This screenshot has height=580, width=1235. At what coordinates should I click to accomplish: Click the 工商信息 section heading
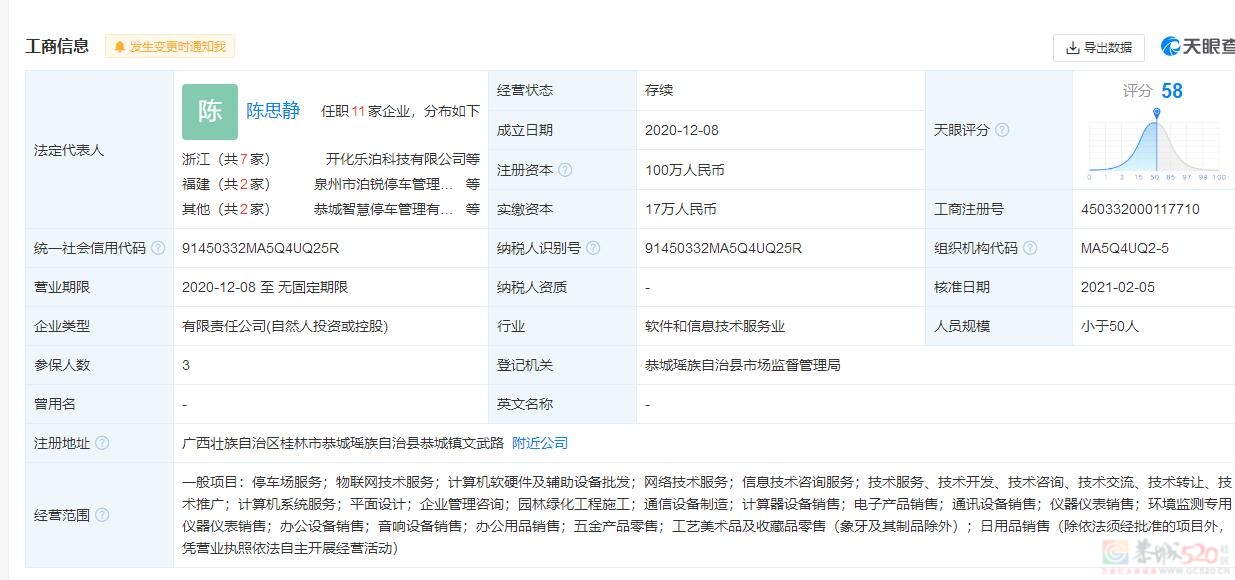click(57, 46)
